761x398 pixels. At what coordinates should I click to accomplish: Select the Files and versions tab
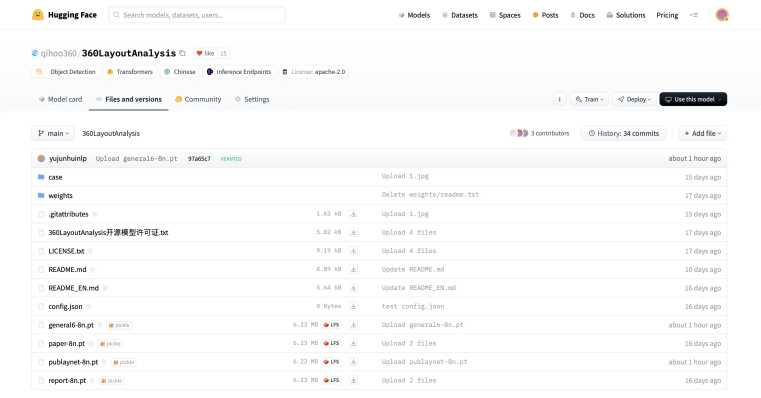[129, 99]
